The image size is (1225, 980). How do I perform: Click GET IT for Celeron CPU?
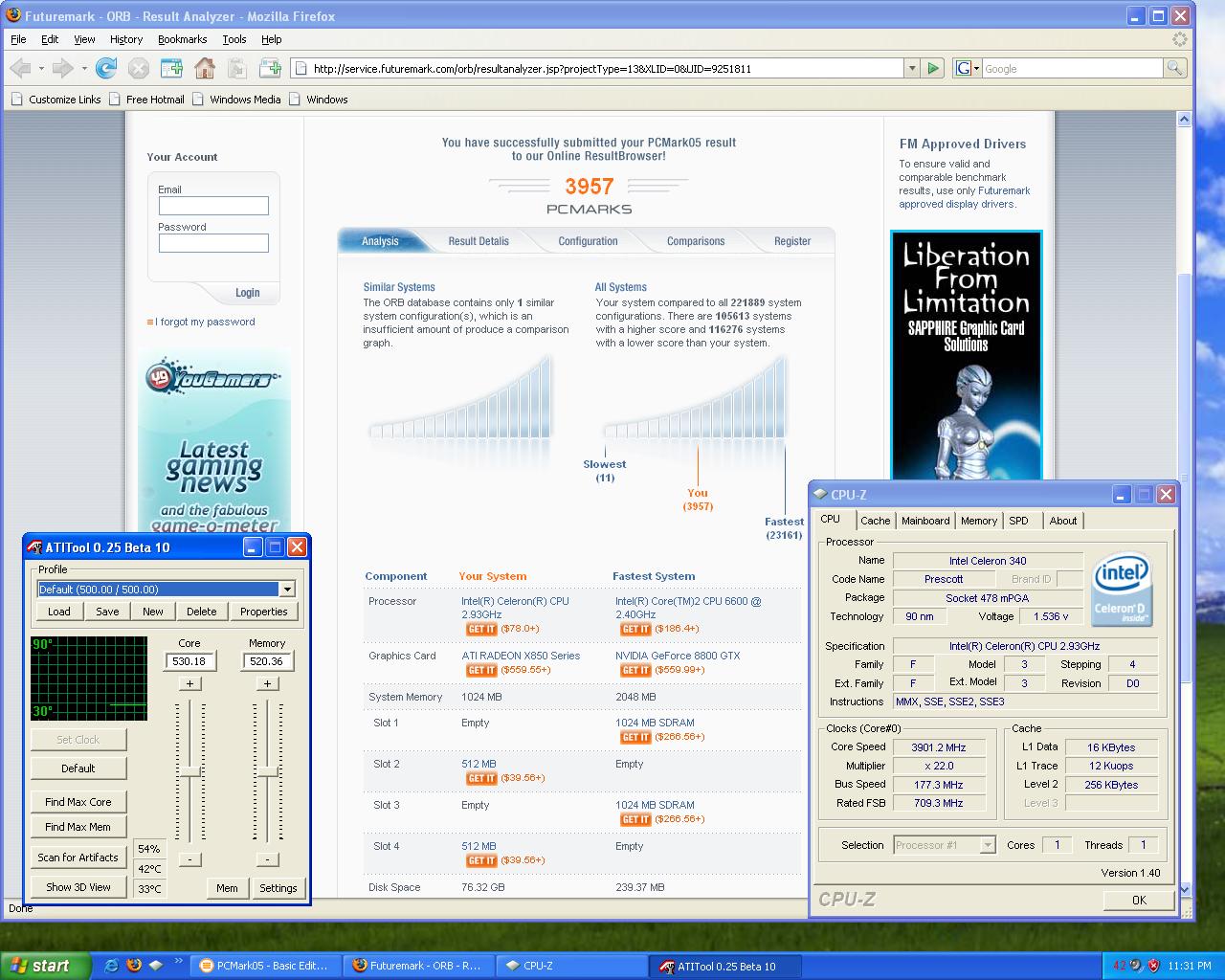pyautogui.click(x=481, y=629)
